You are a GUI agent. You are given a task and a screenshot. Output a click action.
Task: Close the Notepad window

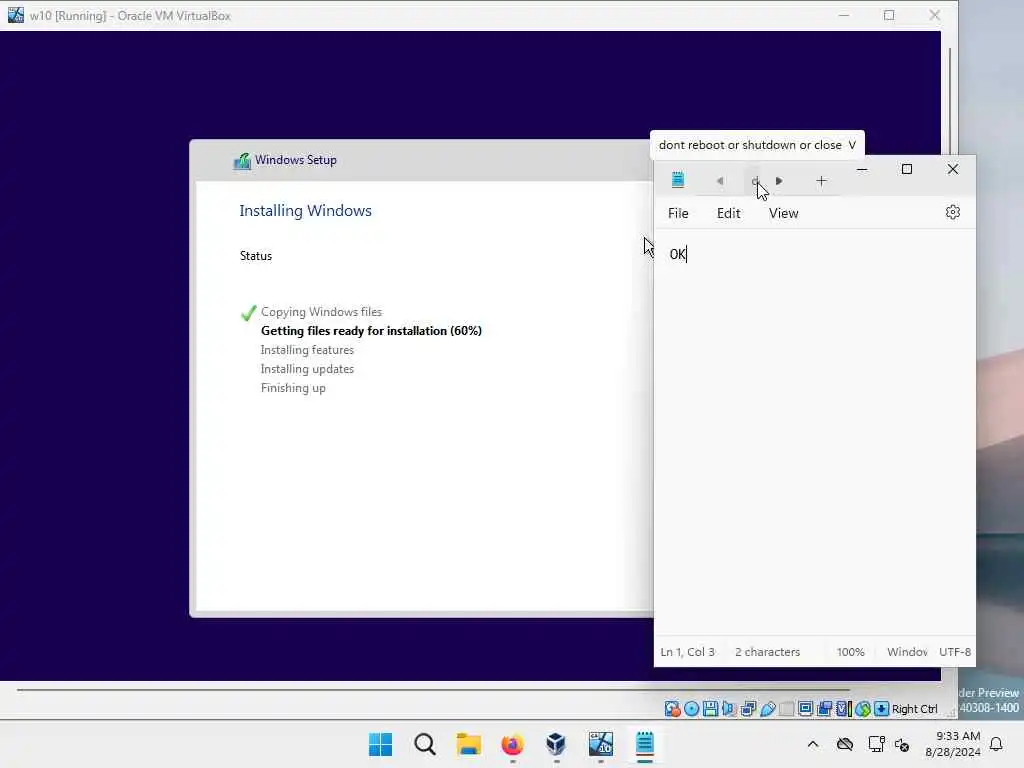953,169
